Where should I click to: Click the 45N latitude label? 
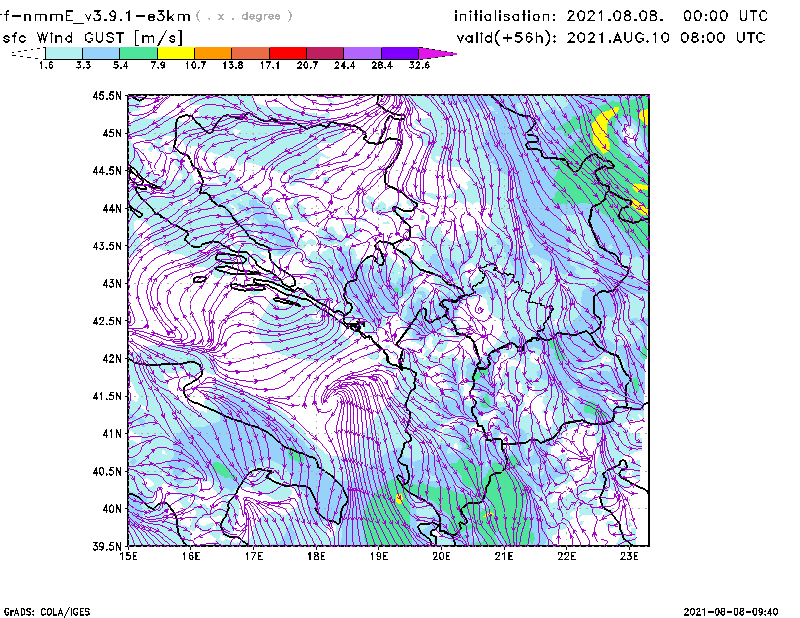[112, 133]
